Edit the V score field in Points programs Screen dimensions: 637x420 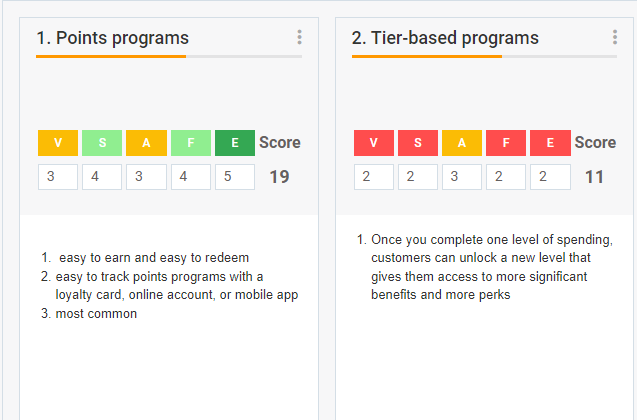click(58, 177)
